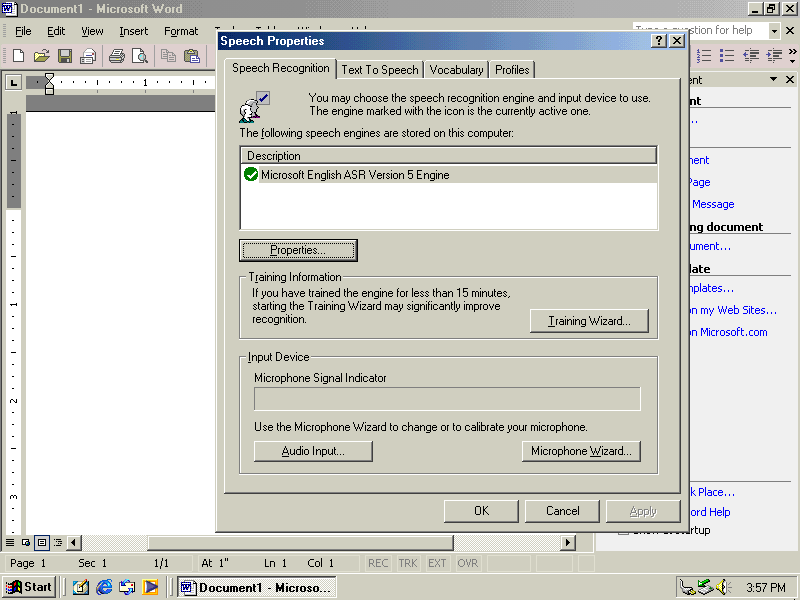The height and width of the screenshot is (600, 800).
Task: Click the E-mail toolbar icon in Word
Action: (x=88, y=56)
